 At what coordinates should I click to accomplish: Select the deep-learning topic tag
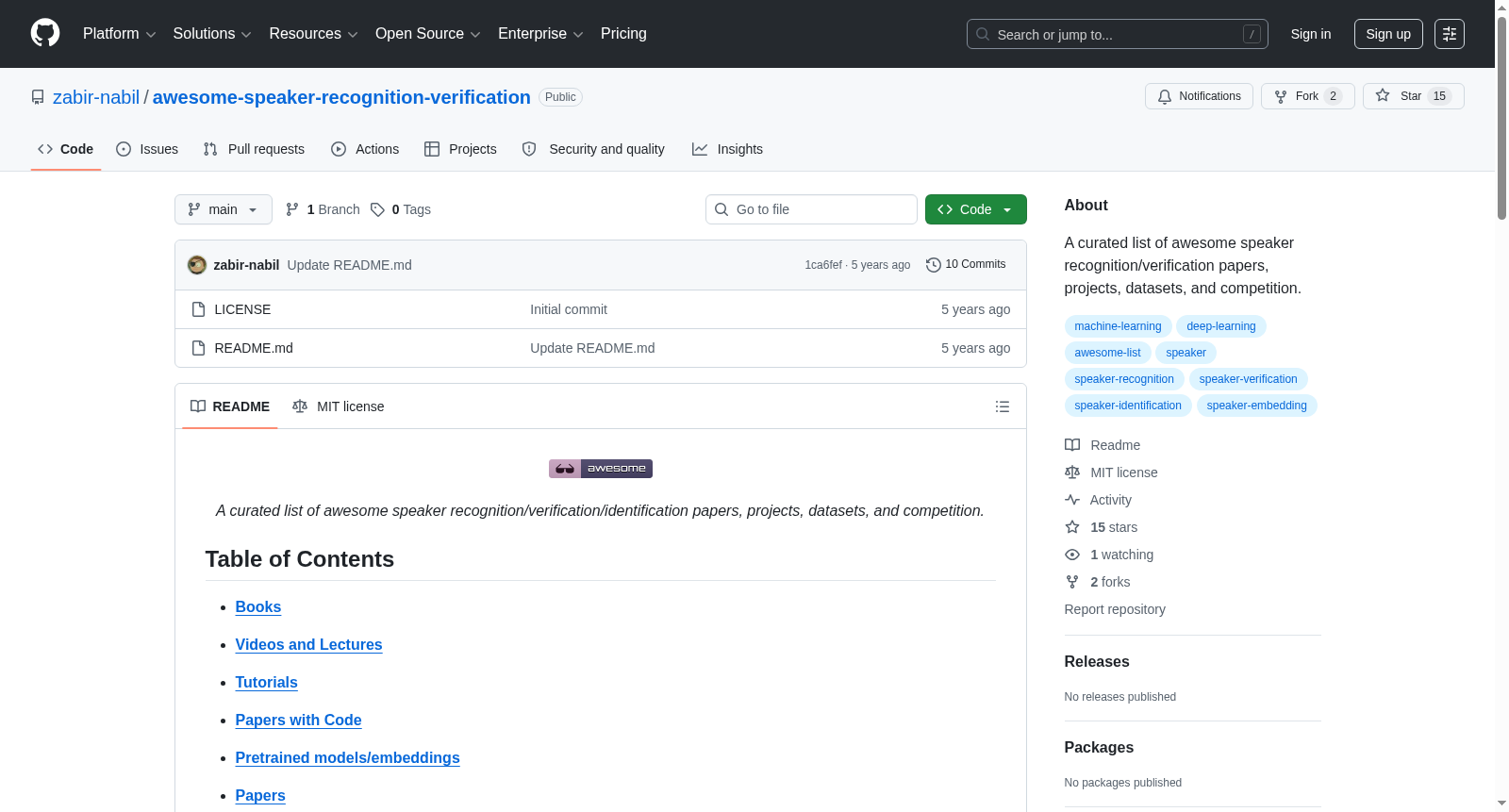pos(1221,326)
